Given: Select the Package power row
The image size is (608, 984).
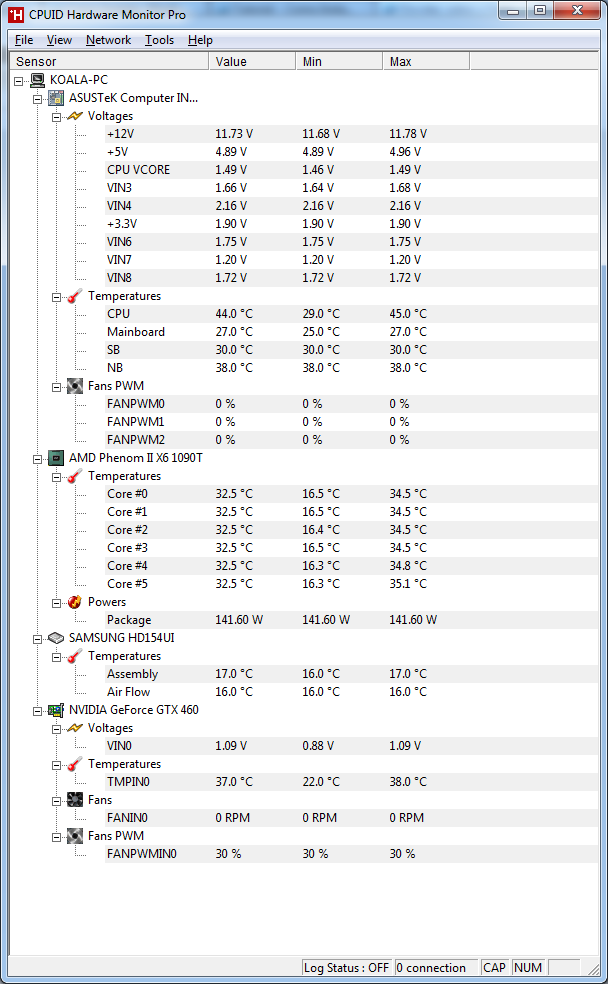Looking at the screenshot, I should (351, 621).
